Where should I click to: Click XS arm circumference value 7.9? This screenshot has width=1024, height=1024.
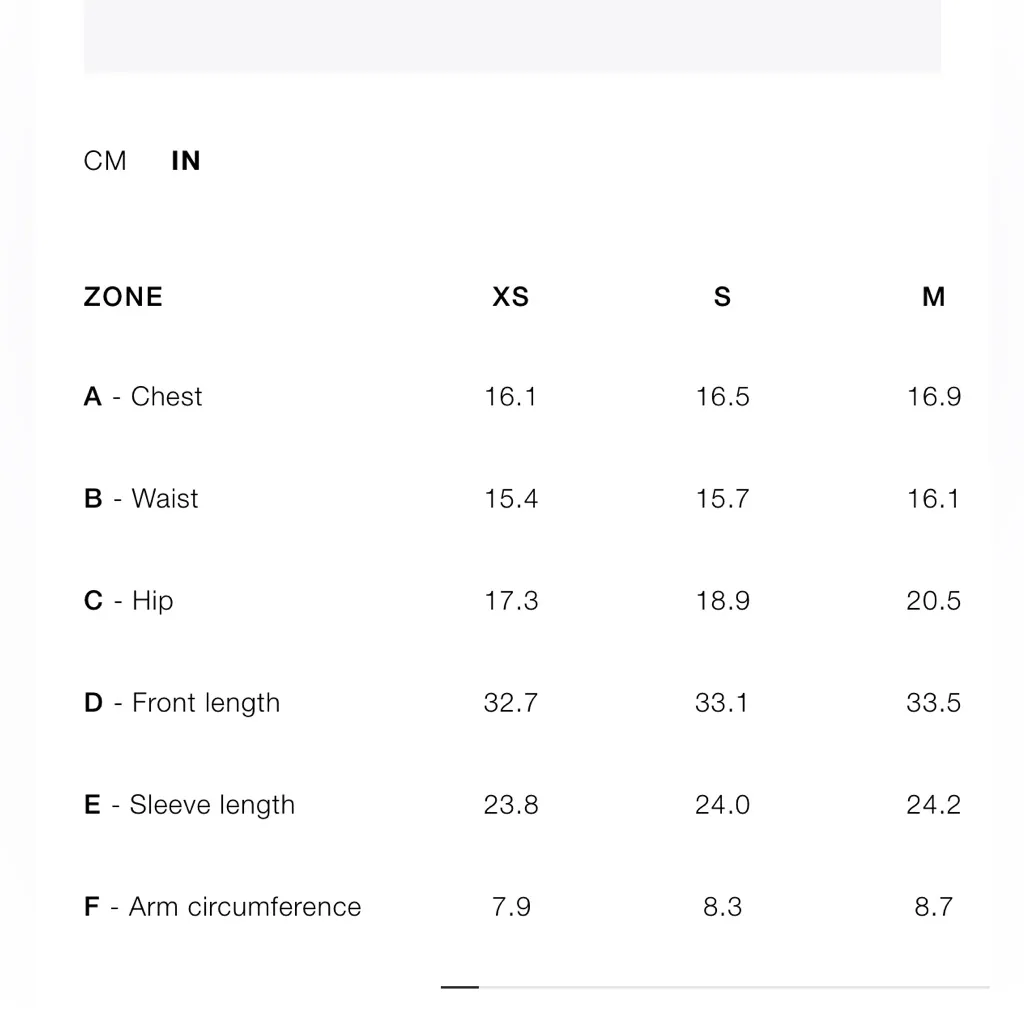click(511, 907)
